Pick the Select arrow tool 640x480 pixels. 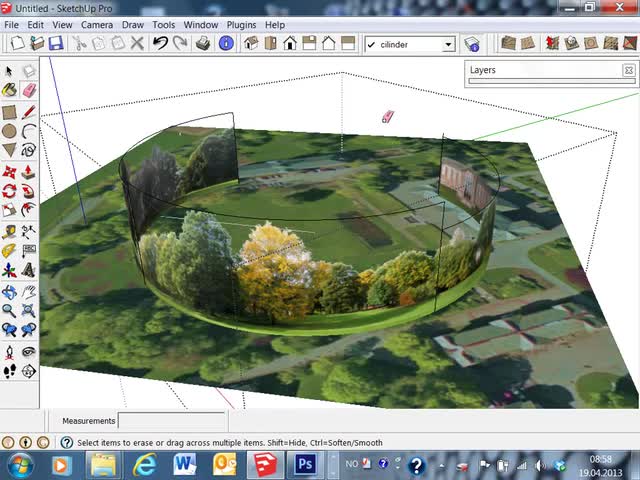tap(9, 71)
